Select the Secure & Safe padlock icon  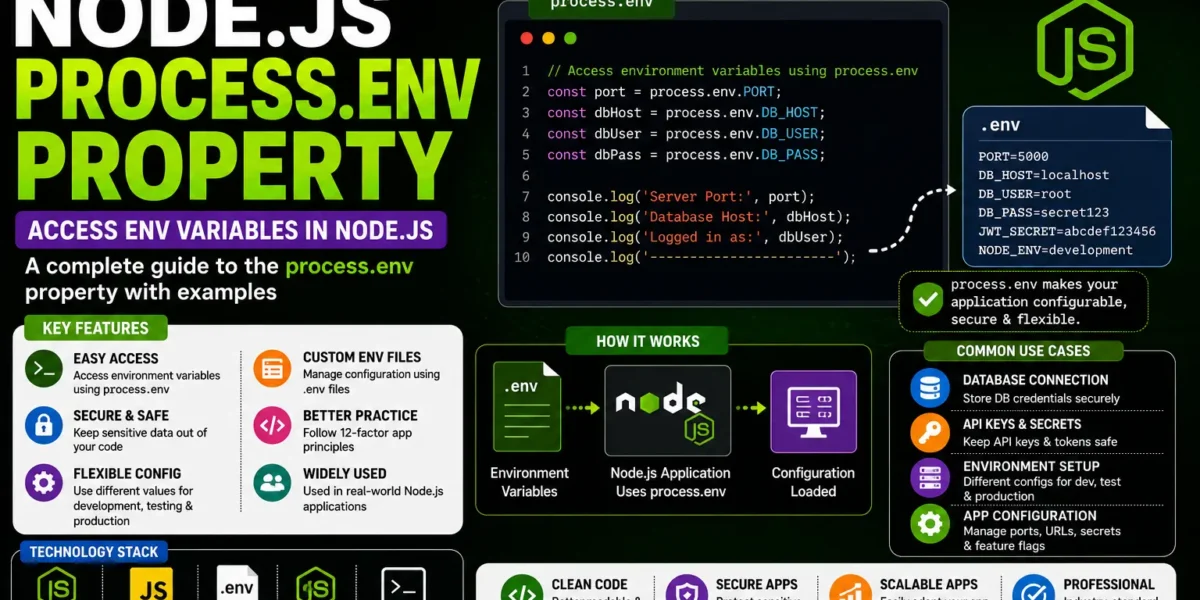click(x=44, y=425)
